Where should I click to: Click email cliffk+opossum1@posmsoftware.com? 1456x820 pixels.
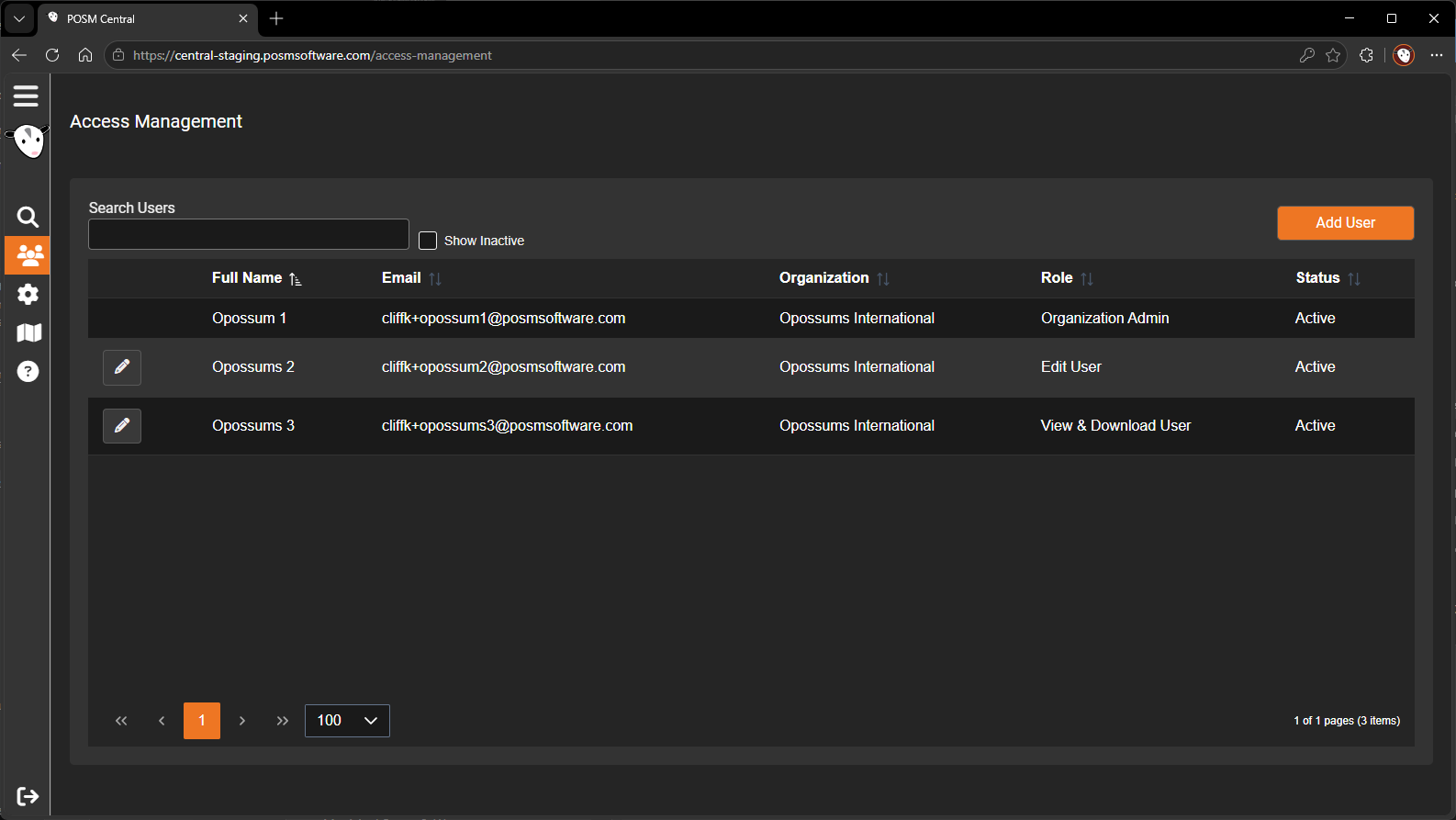[x=503, y=319]
